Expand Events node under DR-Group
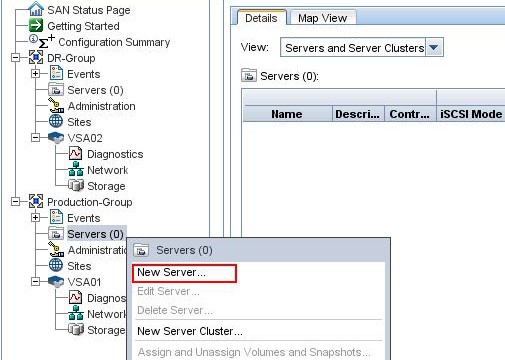The height and width of the screenshot is (360, 505). click(35, 73)
